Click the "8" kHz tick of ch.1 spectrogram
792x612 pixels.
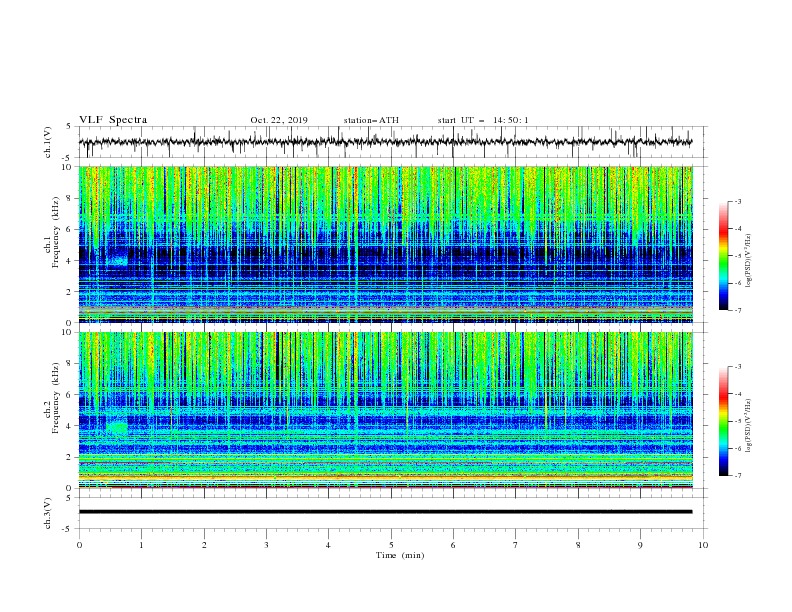tap(70, 198)
